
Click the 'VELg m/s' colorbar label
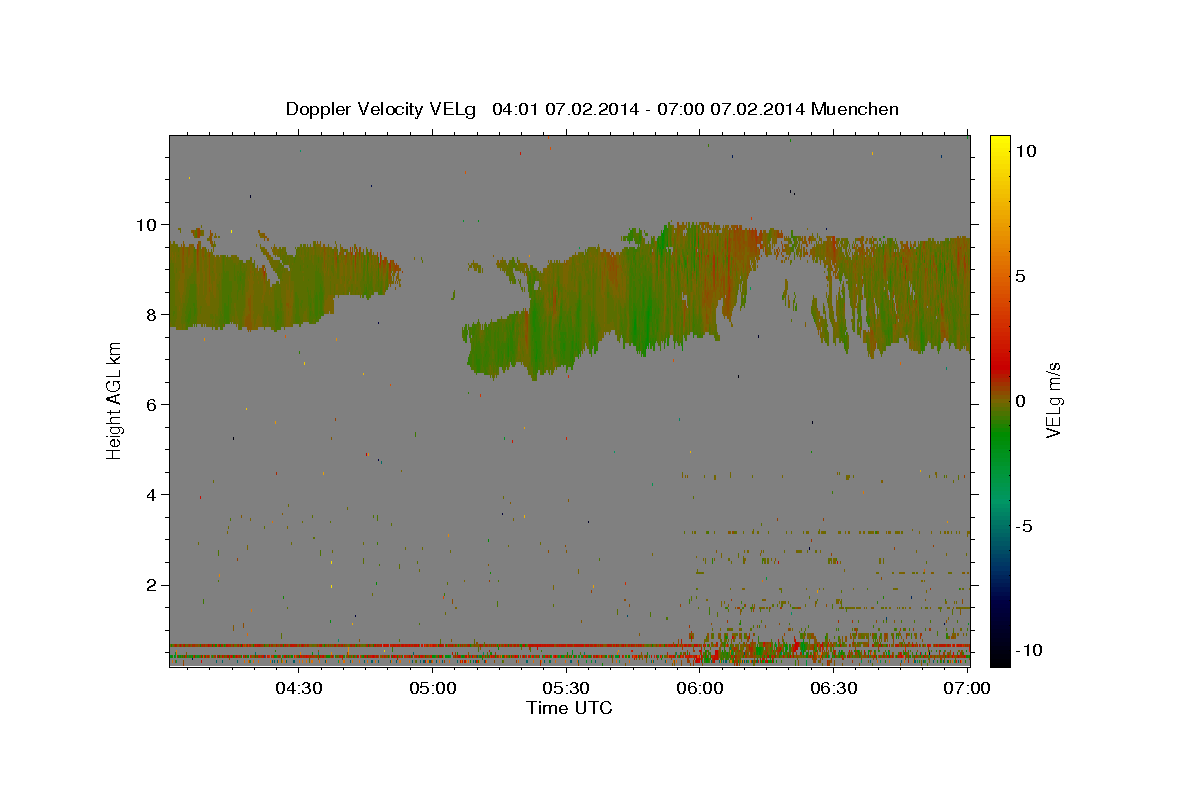coord(1053,400)
